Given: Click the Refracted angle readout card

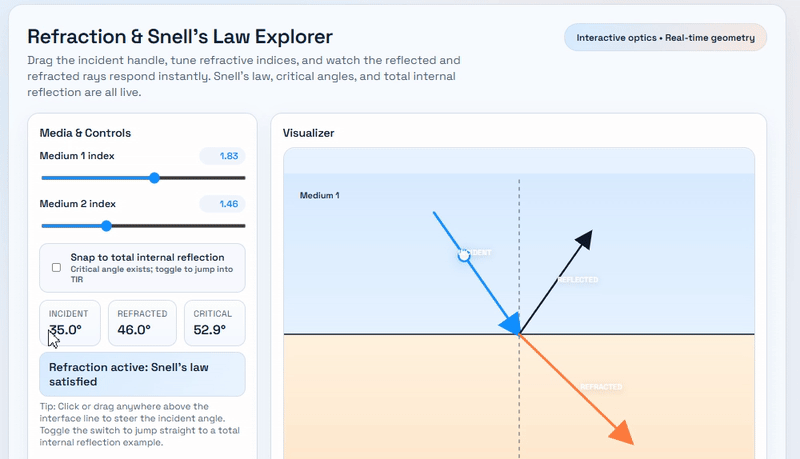Looking at the screenshot, I should (x=140, y=323).
